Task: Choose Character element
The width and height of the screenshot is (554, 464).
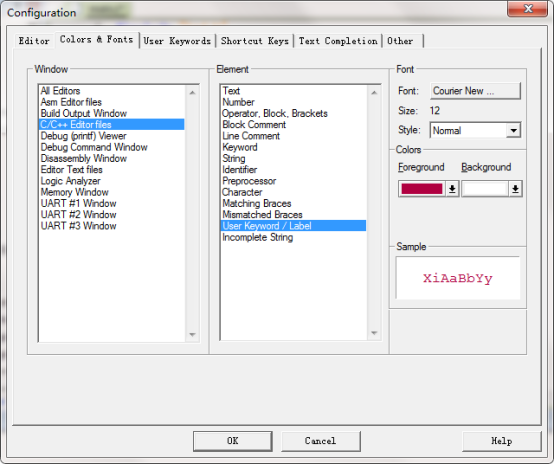Action: [x=293, y=192]
